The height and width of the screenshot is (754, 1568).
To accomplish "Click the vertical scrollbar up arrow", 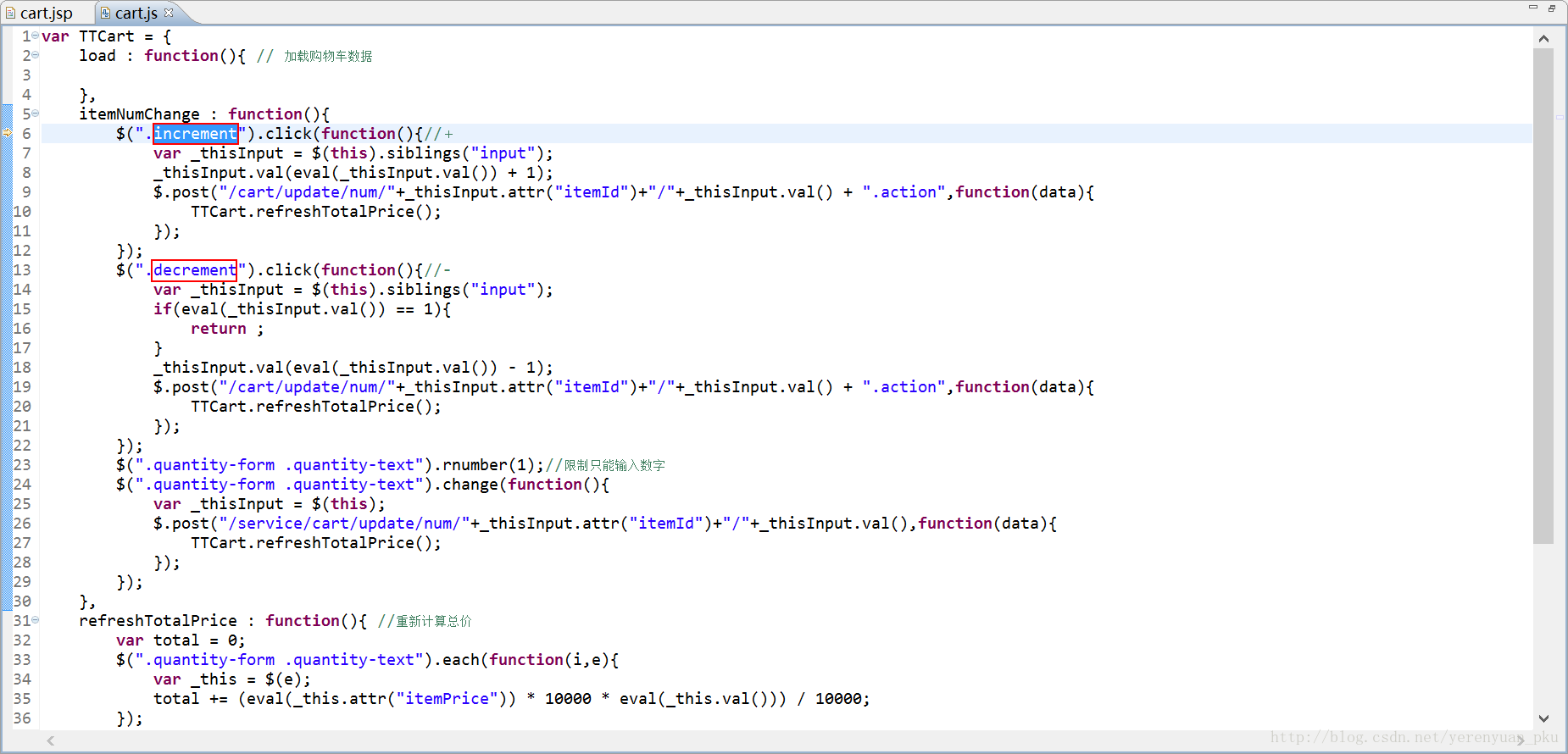I will 1543,39.
